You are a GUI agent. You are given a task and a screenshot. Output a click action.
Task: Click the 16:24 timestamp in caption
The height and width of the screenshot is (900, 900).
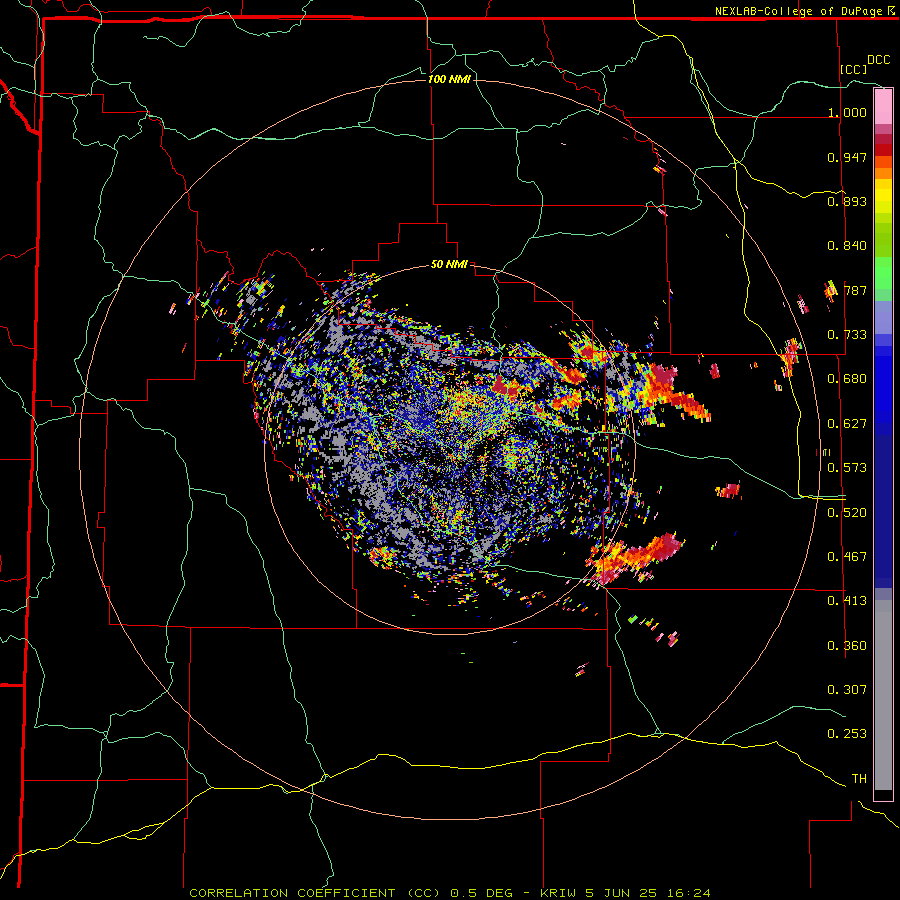689,893
